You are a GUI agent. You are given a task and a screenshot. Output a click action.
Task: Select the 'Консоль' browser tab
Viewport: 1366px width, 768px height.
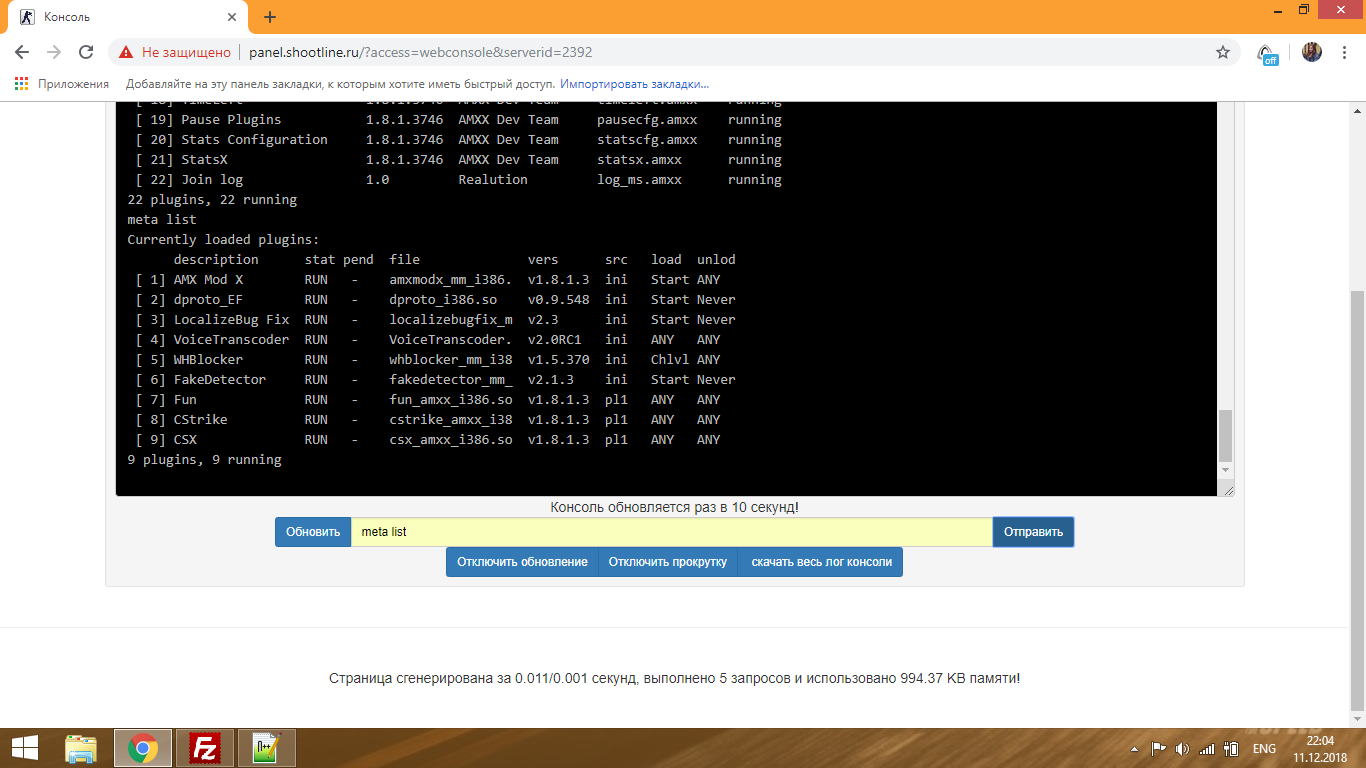[x=130, y=17]
